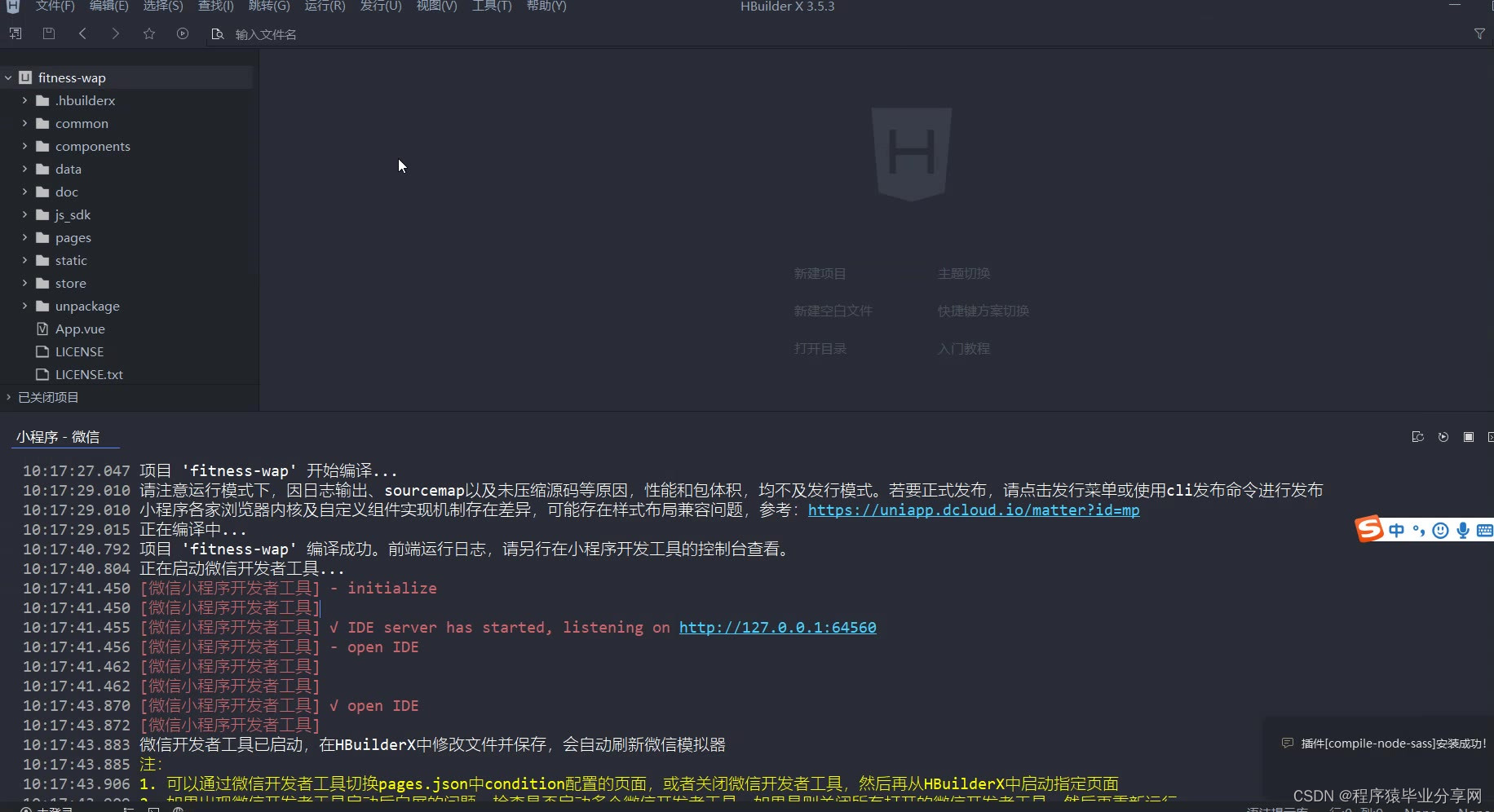Open the 工具(T) menu
The height and width of the screenshot is (812, 1494).
[x=492, y=7]
